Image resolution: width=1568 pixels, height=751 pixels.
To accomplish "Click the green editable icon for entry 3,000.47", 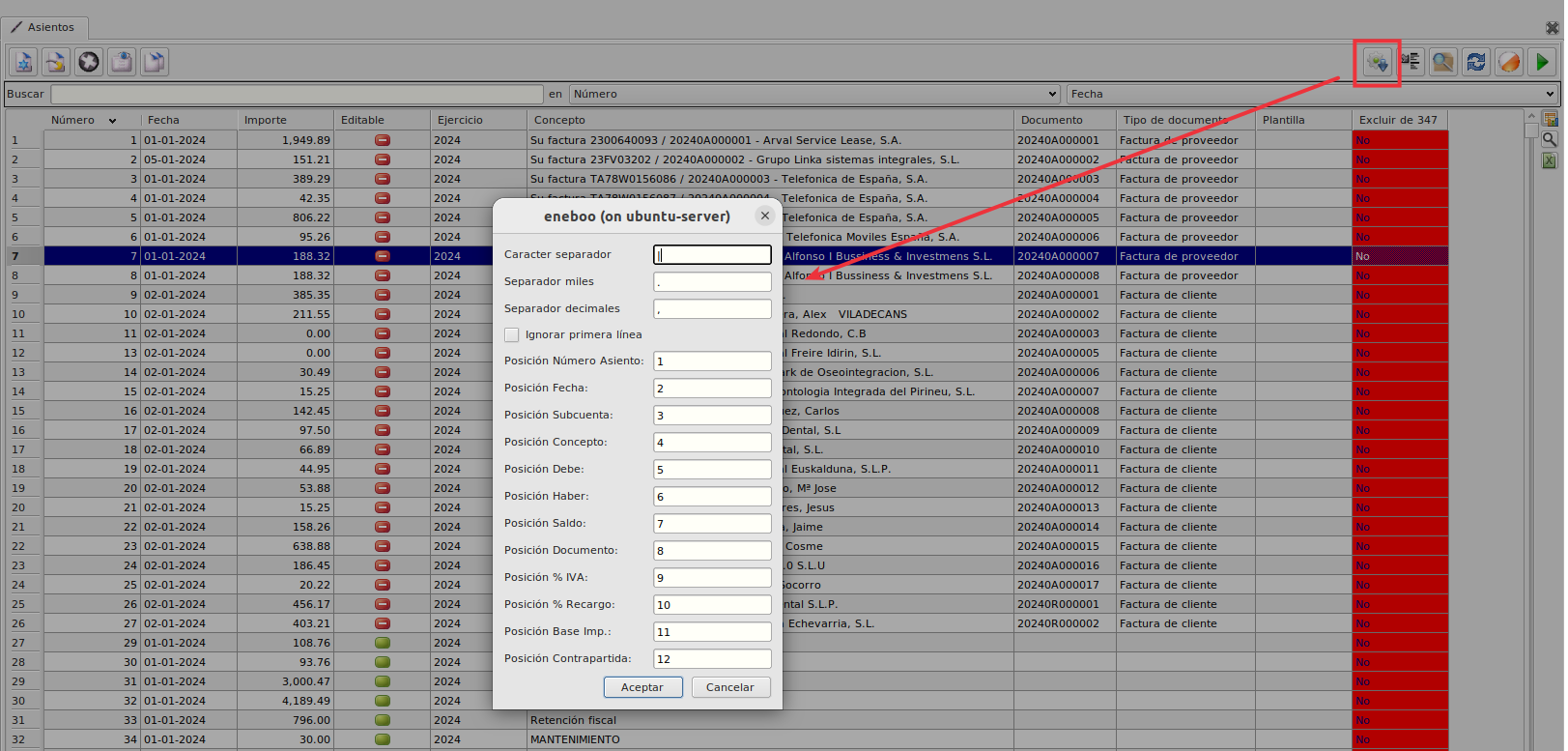I will click(x=383, y=681).
